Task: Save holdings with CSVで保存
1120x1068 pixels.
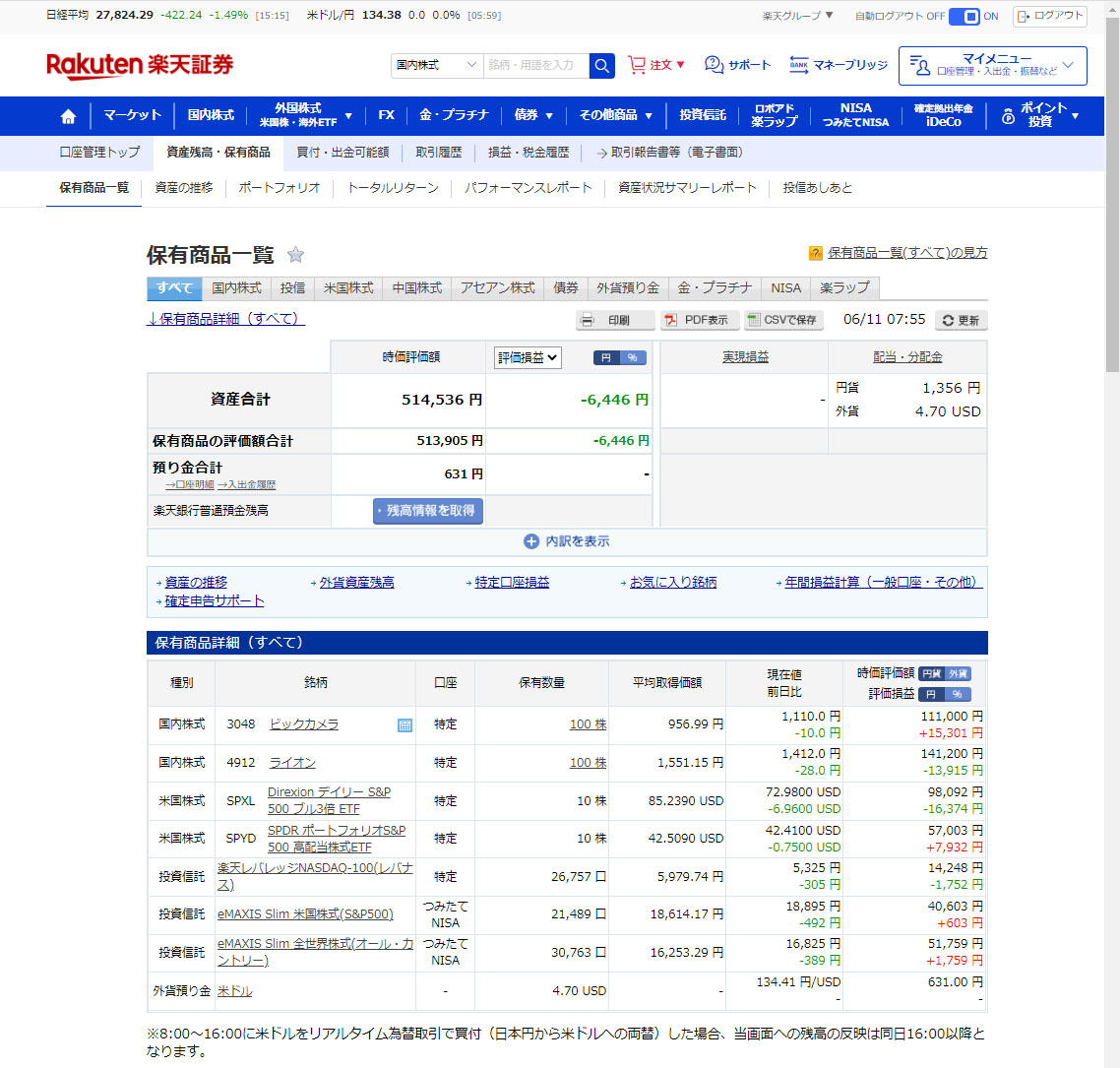Action: (781, 320)
